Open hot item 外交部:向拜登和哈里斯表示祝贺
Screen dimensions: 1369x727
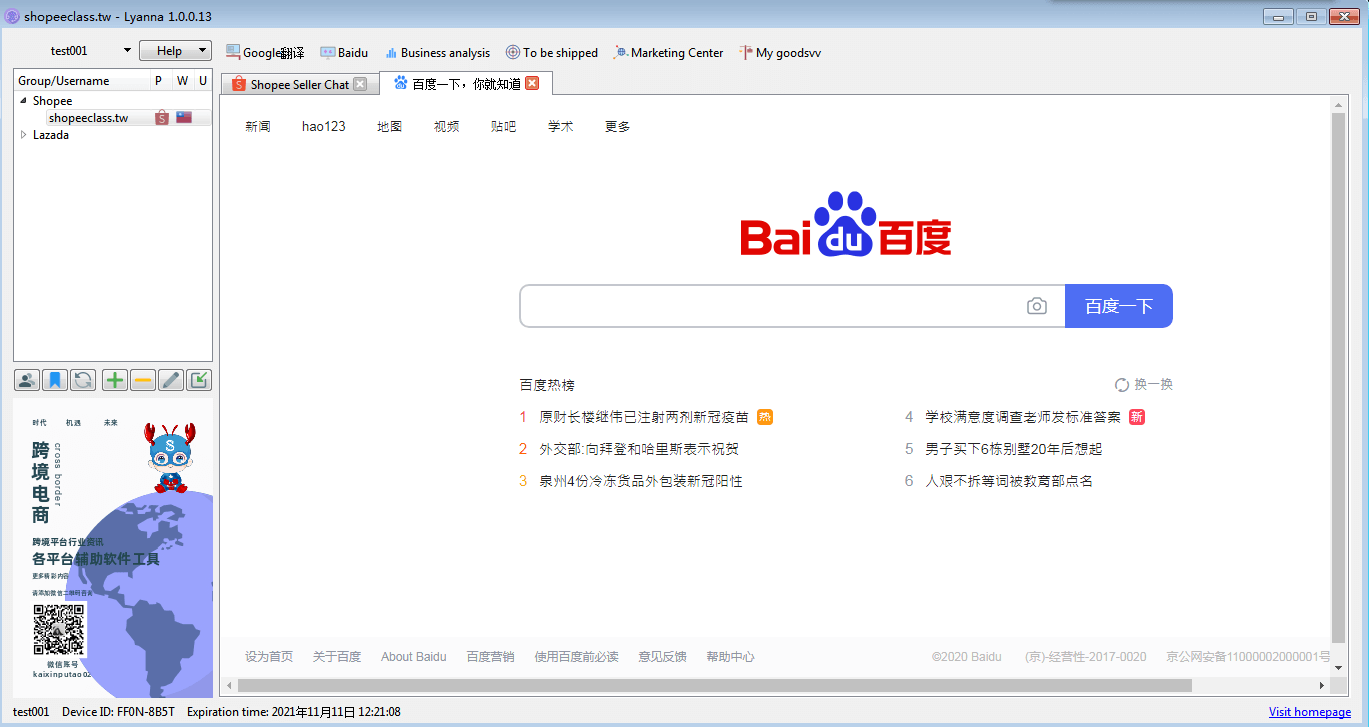[639, 449]
